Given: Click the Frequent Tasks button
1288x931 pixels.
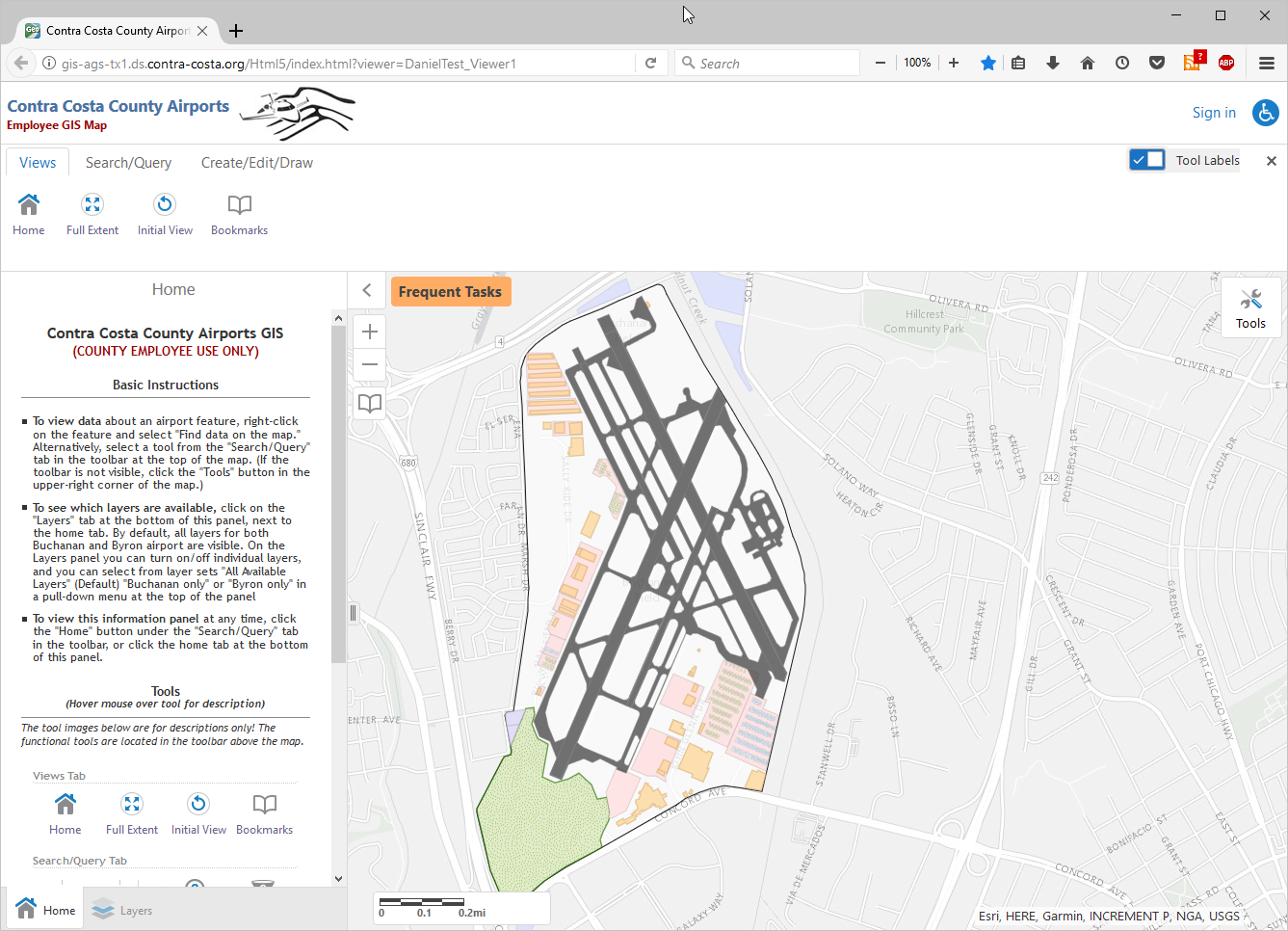Looking at the screenshot, I should 450,292.
